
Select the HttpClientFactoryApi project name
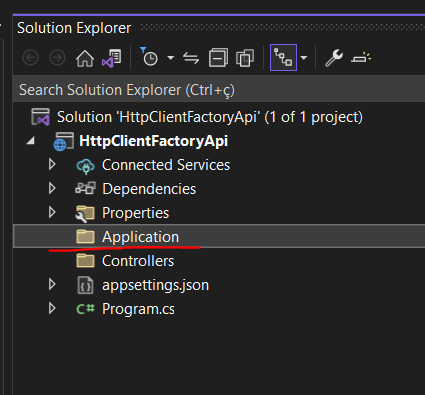coord(154,141)
